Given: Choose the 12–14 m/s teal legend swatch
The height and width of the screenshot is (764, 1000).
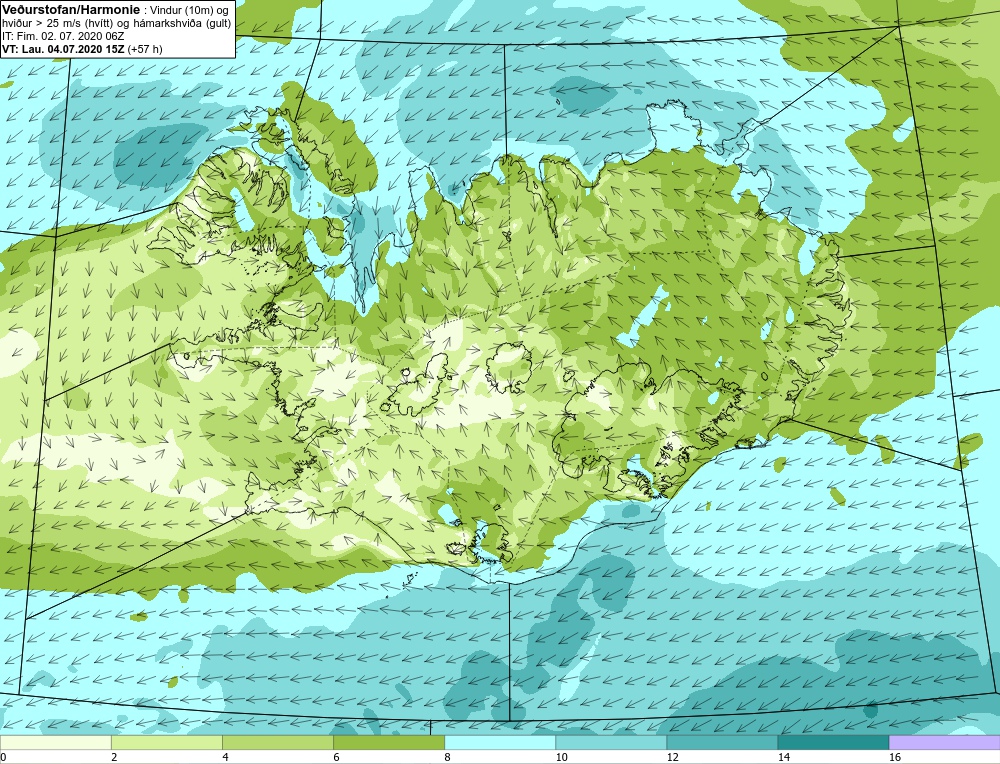Looking at the screenshot, I should click(x=721, y=742).
